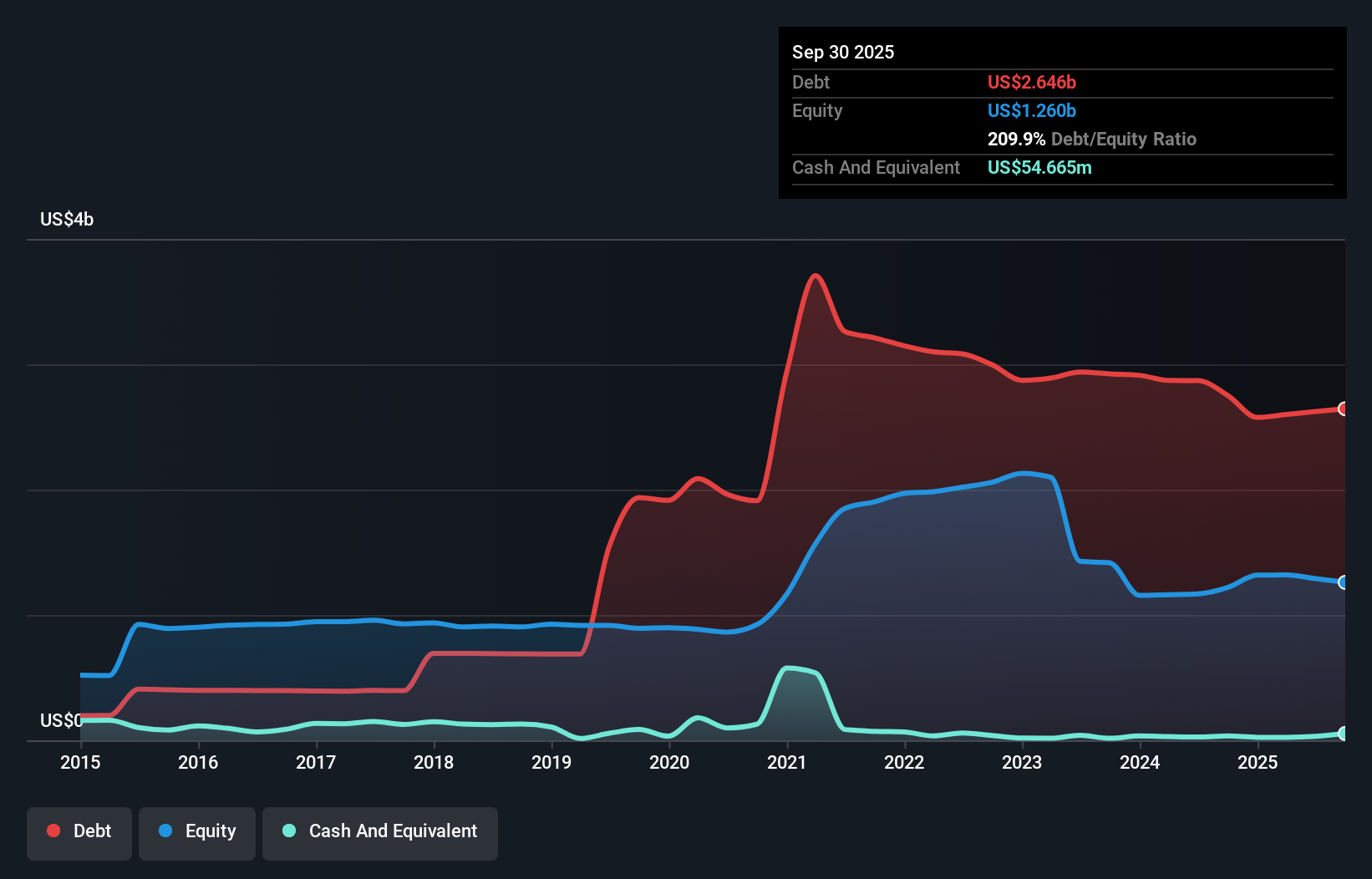The image size is (1372, 879).
Task: Click the US$2.646b Debt value link
Action: pyautogui.click(x=1032, y=82)
